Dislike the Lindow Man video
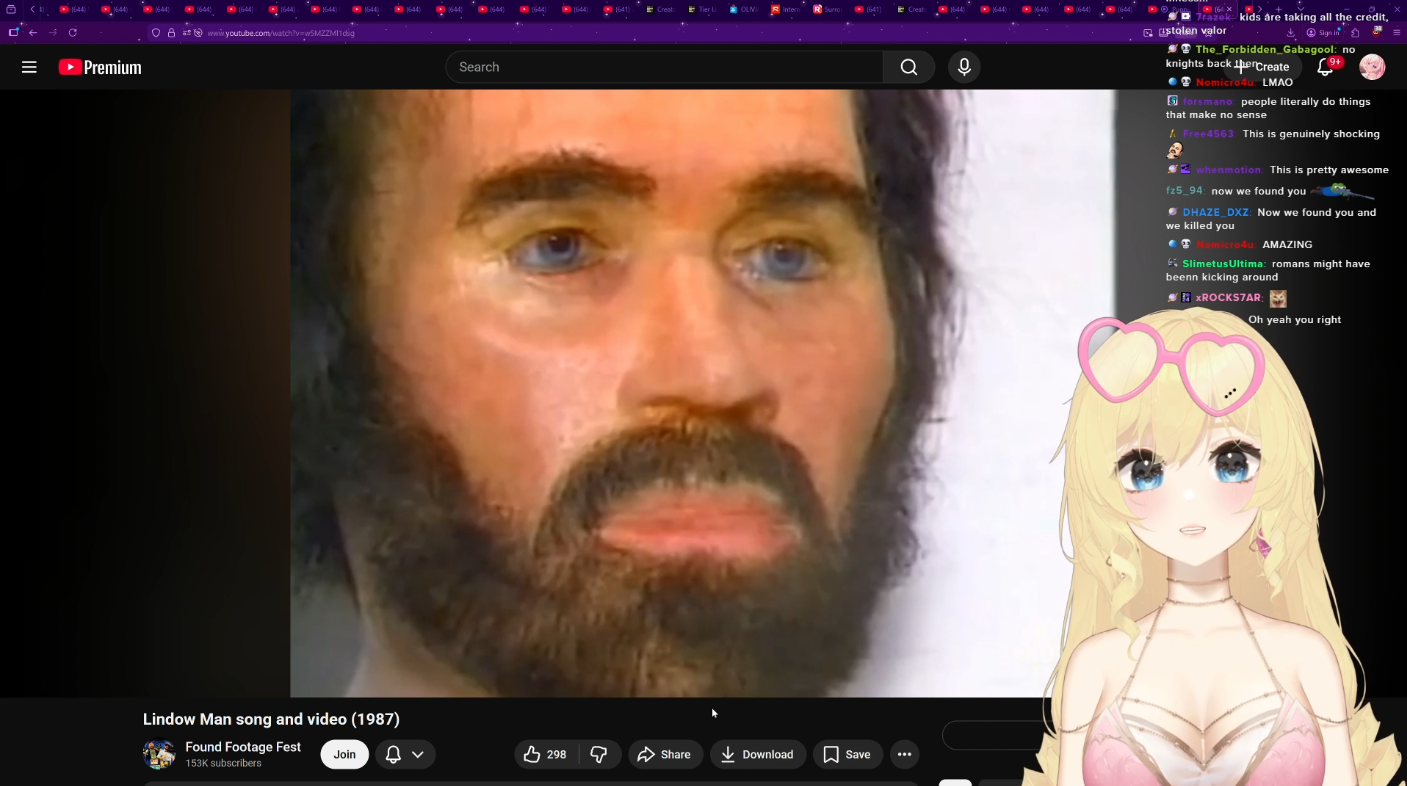Viewport: 1407px width, 786px height. pyautogui.click(x=599, y=754)
